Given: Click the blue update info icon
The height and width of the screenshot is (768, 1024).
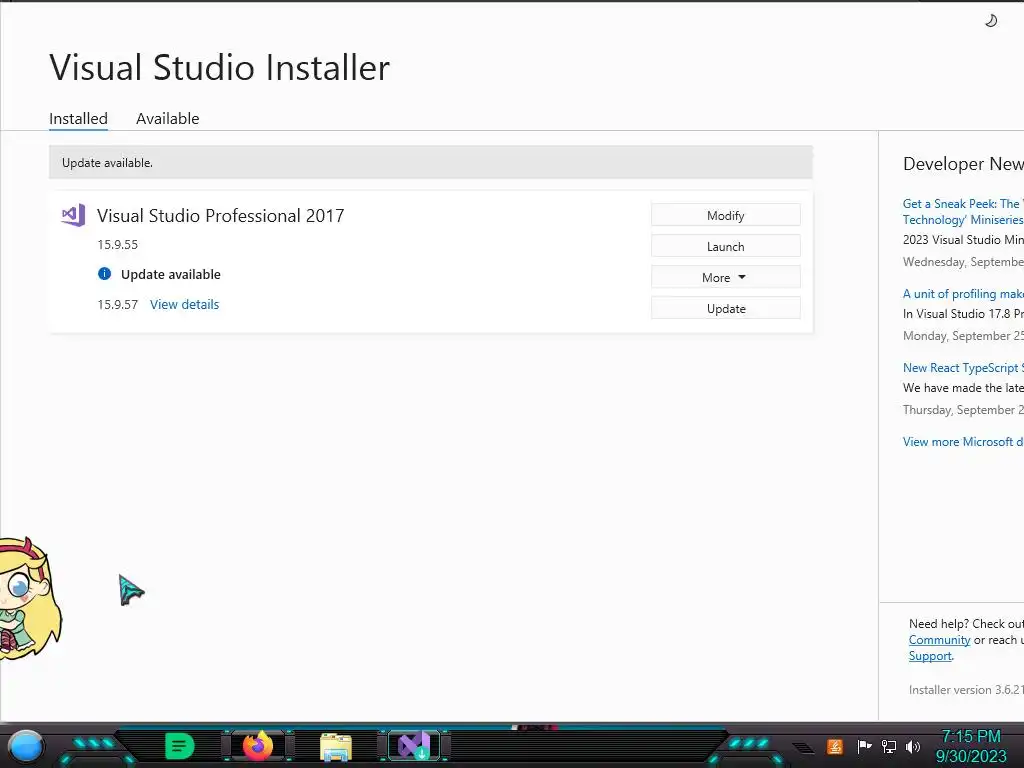Looking at the screenshot, I should pos(104,274).
